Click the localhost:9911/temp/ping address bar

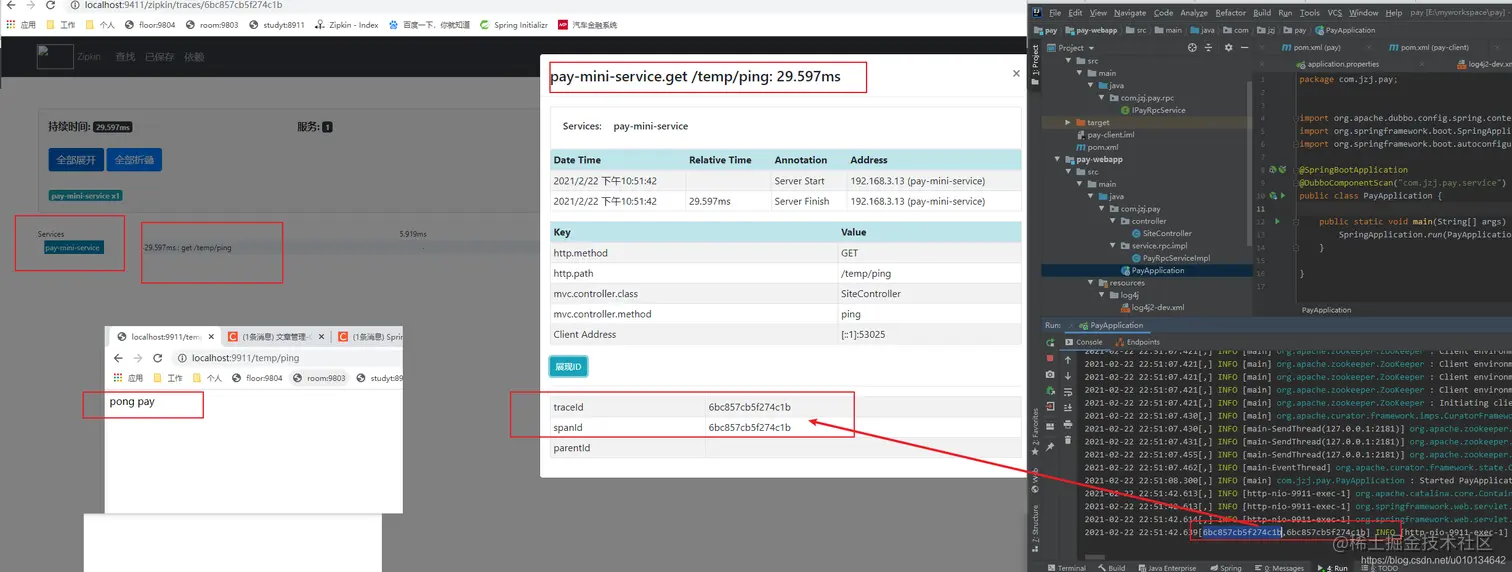coord(286,358)
